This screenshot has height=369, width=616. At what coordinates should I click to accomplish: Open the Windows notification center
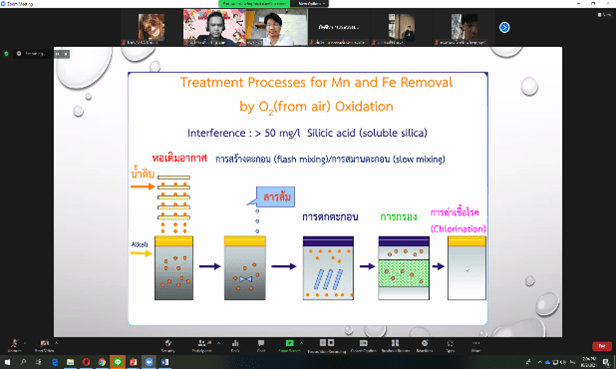(607, 362)
